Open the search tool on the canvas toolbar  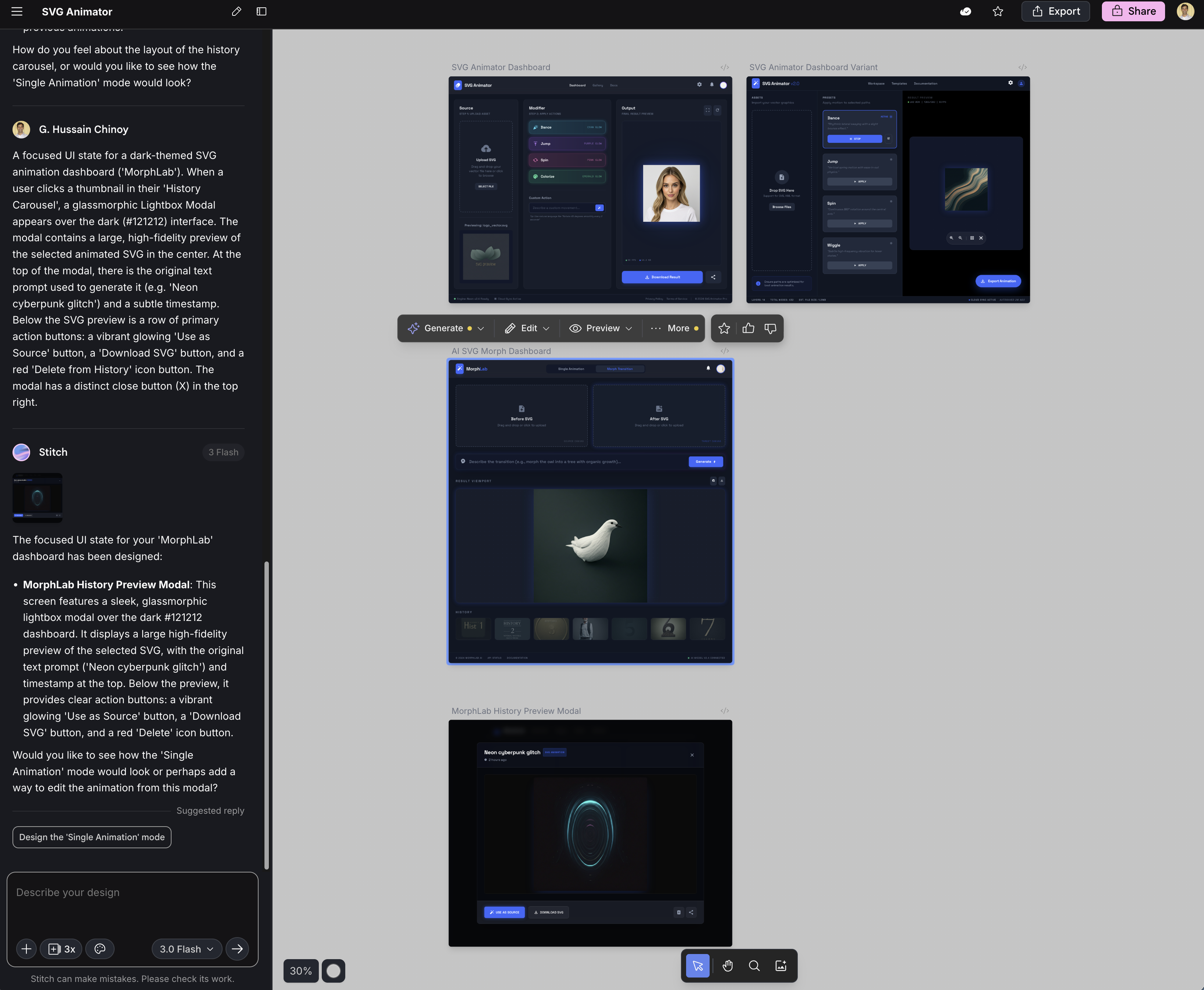(754, 965)
